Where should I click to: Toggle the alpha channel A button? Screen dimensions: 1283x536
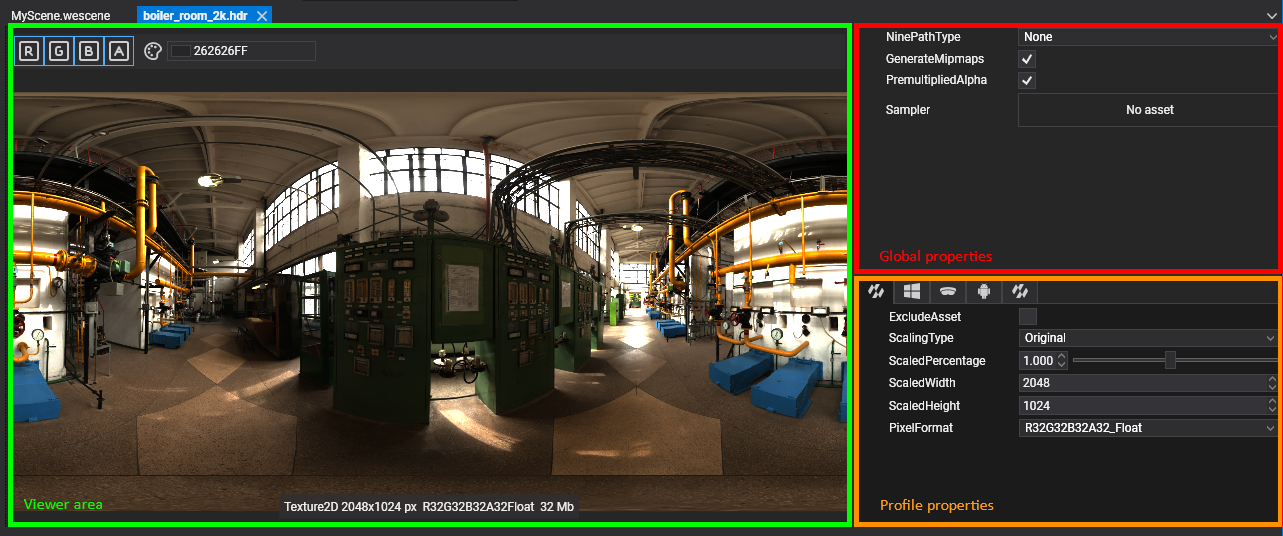[119, 51]
